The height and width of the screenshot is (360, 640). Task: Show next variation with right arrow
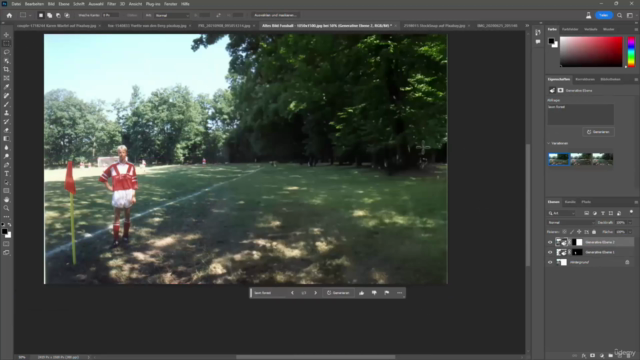pyautogui.click(x=316, y=293)
